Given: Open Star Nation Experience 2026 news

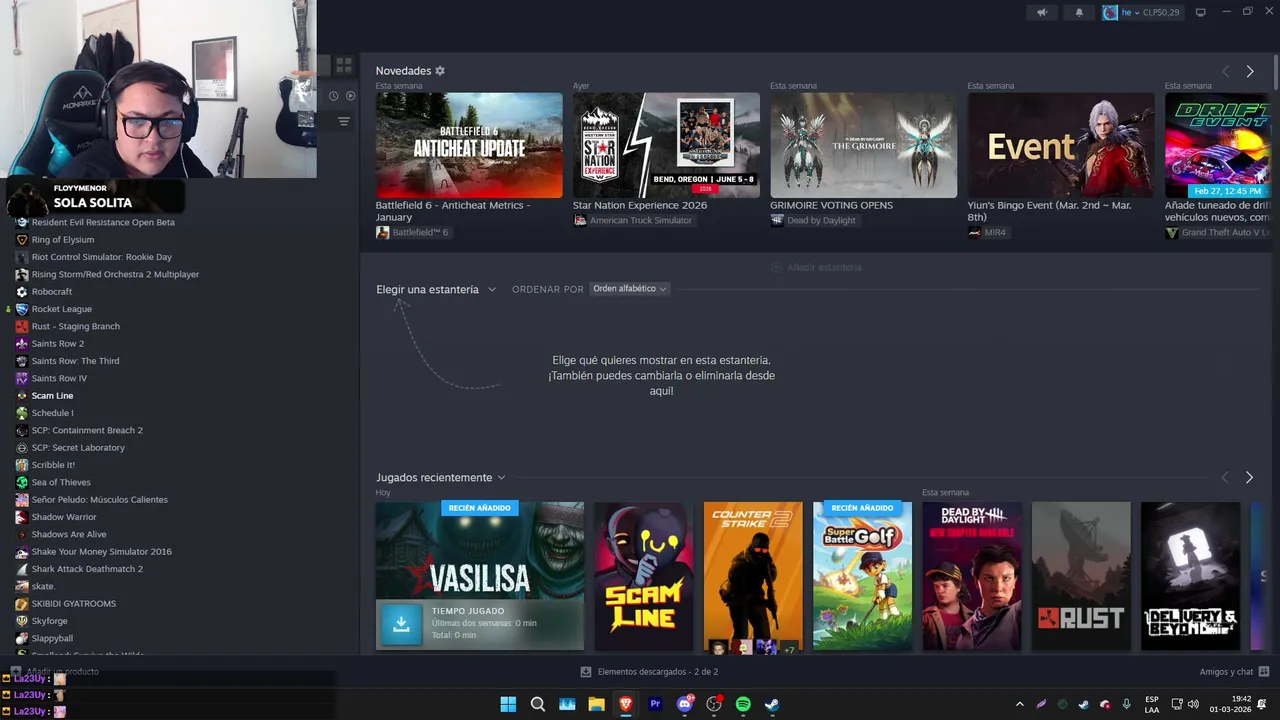Looking at the screenshot, I should click(666, 145).
